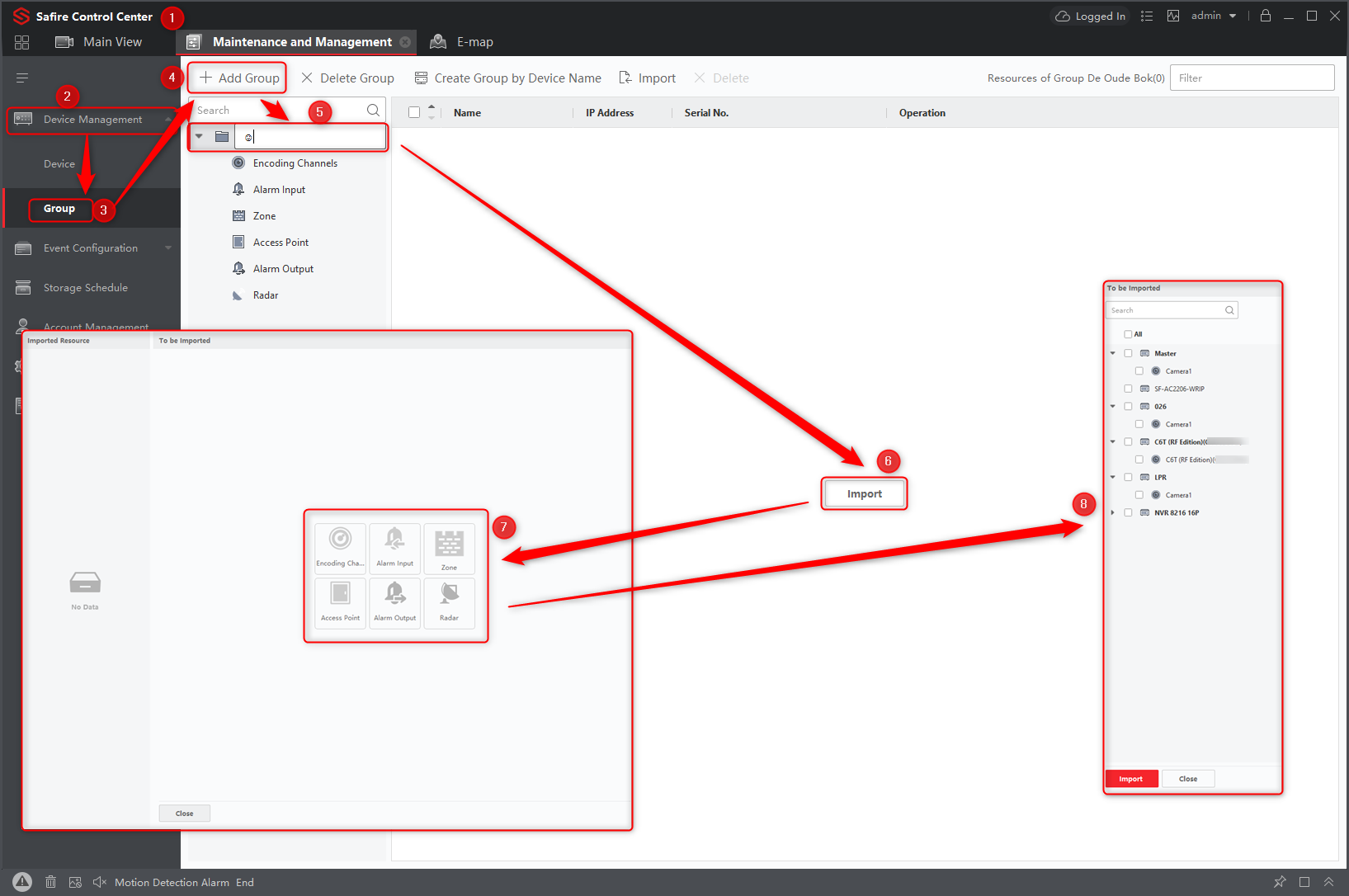Select the Radar tile icon
This screenshot has width=1349, height=896.
[449, 602]
